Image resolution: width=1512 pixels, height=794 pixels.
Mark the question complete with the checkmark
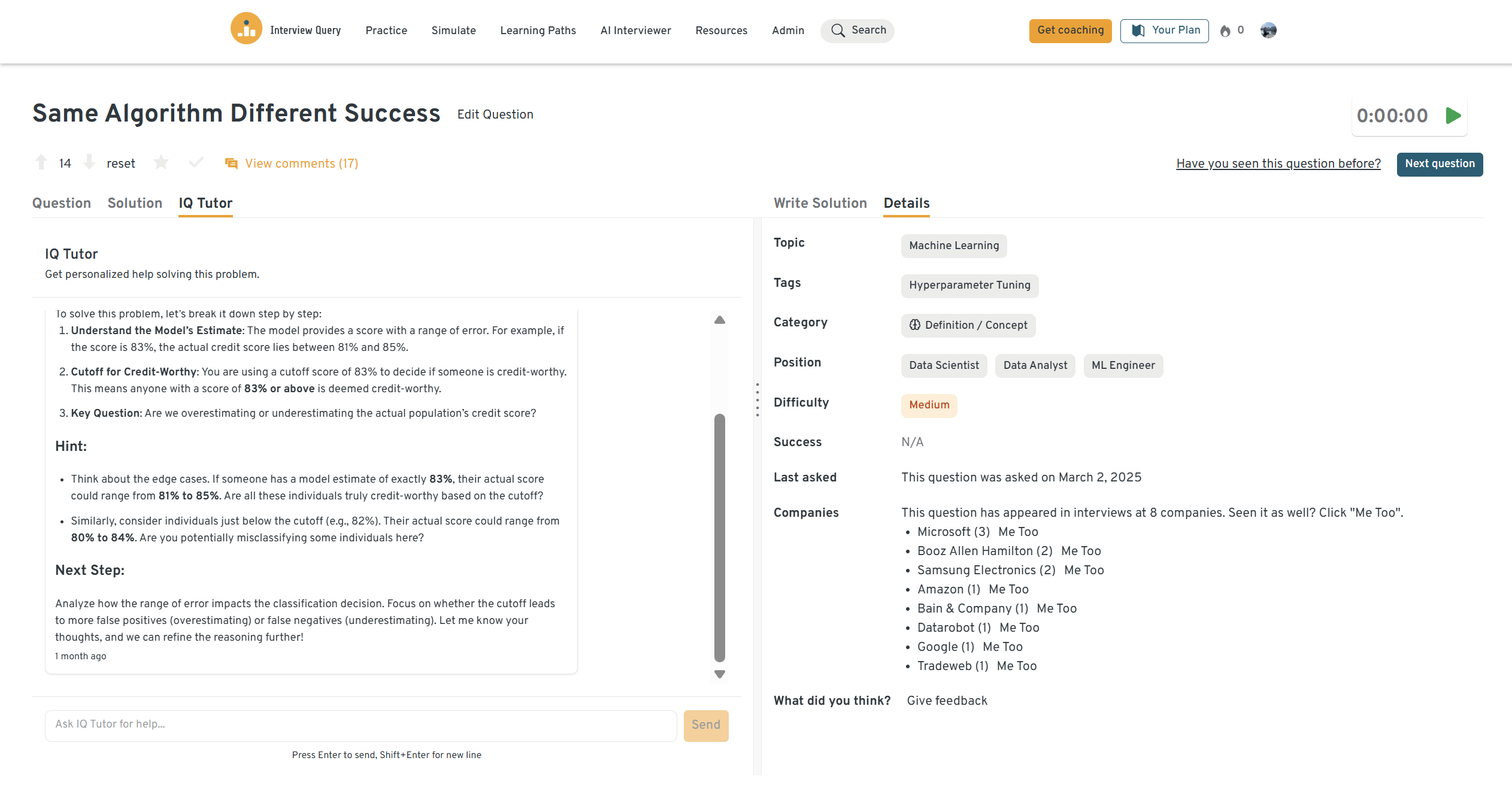click(196, 162)
